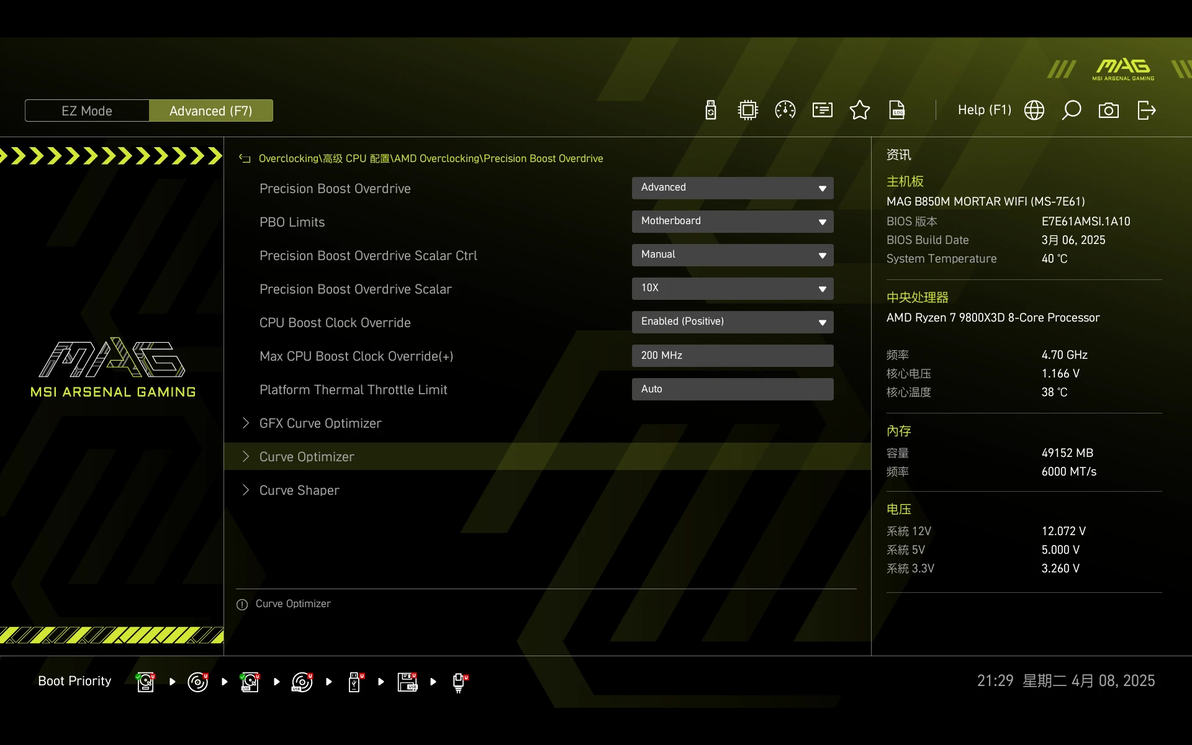The width and height of the screenshot is (1192, 745).
Task: Click Precision Boost Overdrive Scalar Ctrl label
Action: [368, 255]
